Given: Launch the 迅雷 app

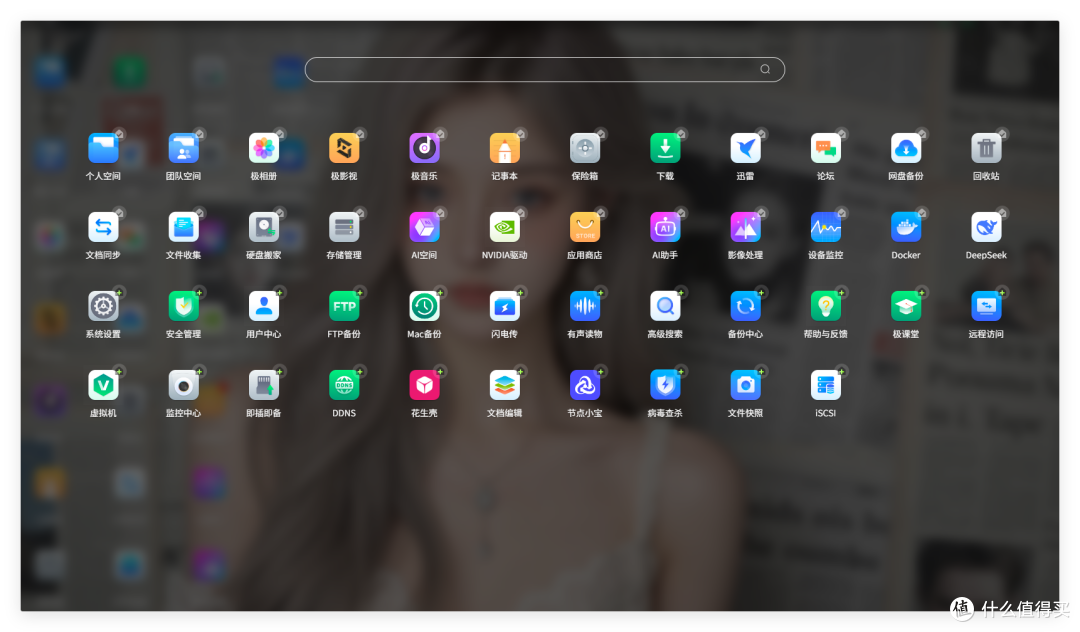Looking at the screenshot, I should (745, 148).
